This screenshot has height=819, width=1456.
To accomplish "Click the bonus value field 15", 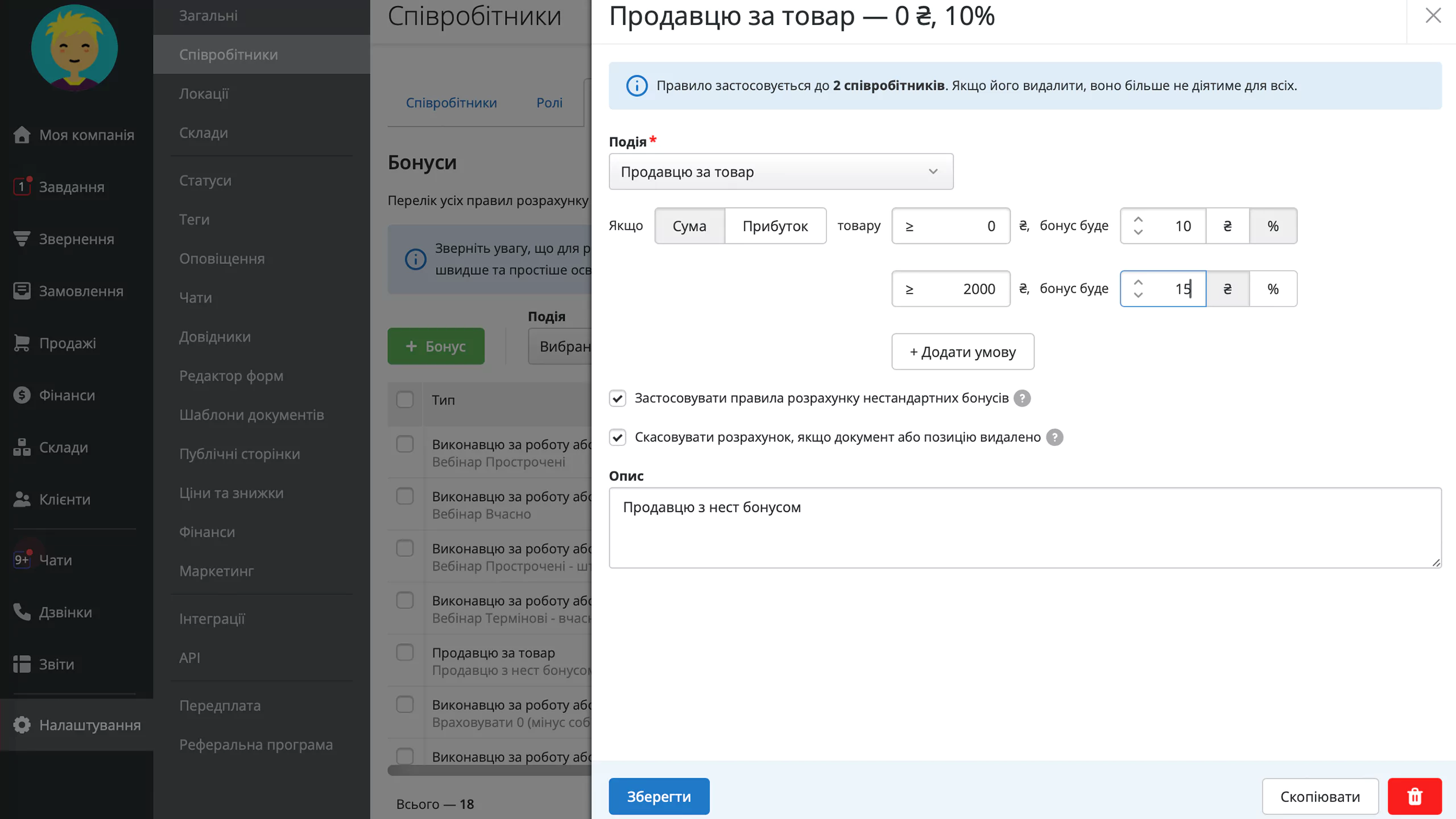I will [1163, 289].
